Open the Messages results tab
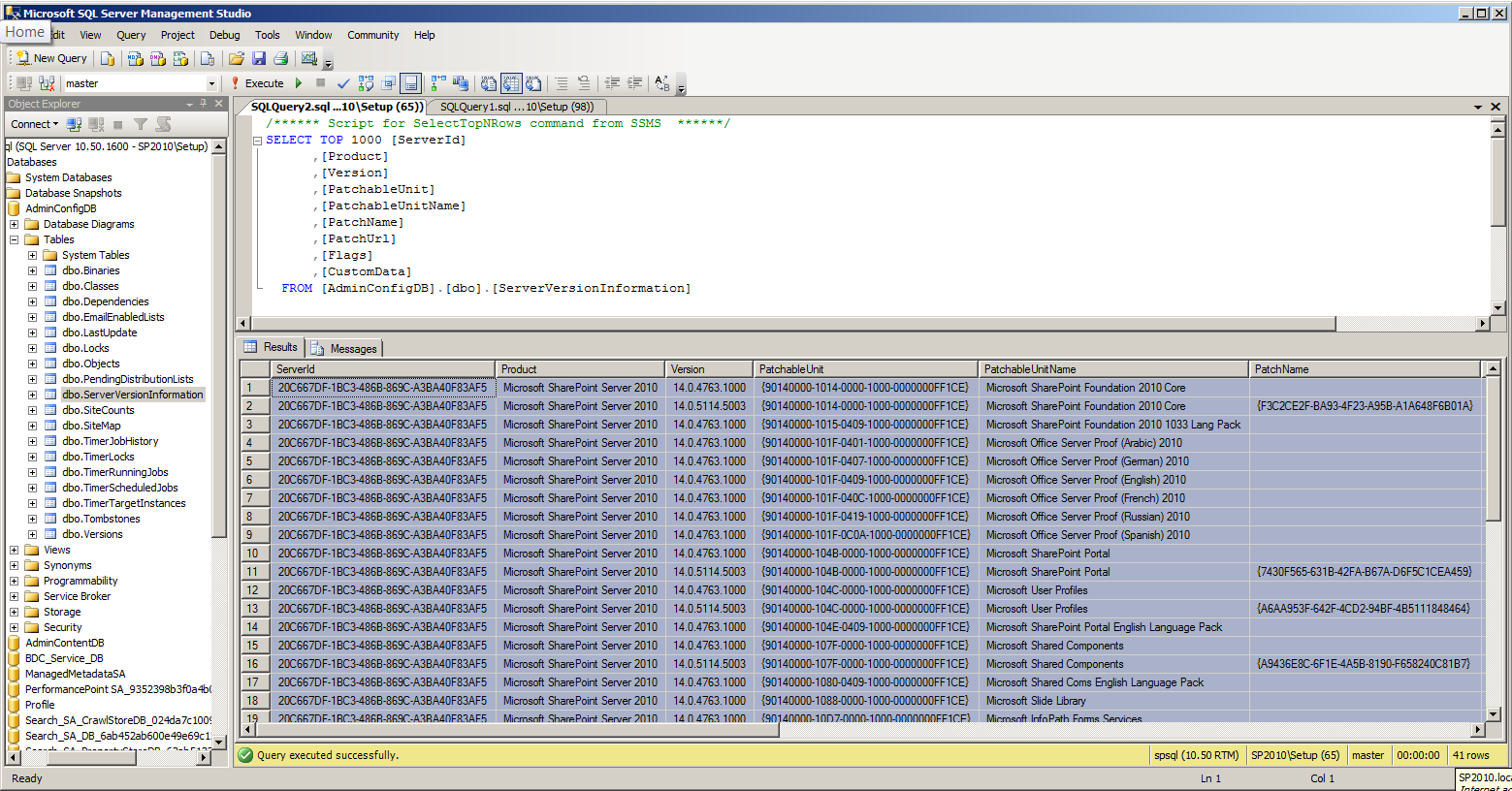This screenshot has height=791, width=1512. [345, 348]
